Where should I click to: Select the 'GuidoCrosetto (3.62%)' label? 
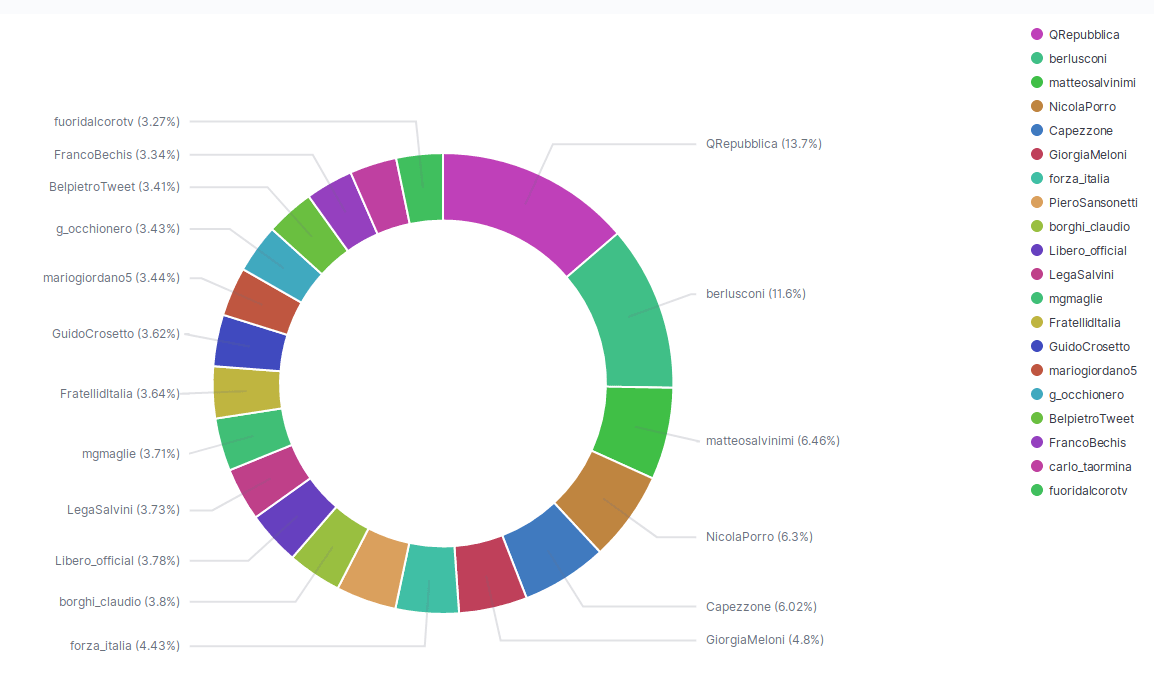coord(116,334)
